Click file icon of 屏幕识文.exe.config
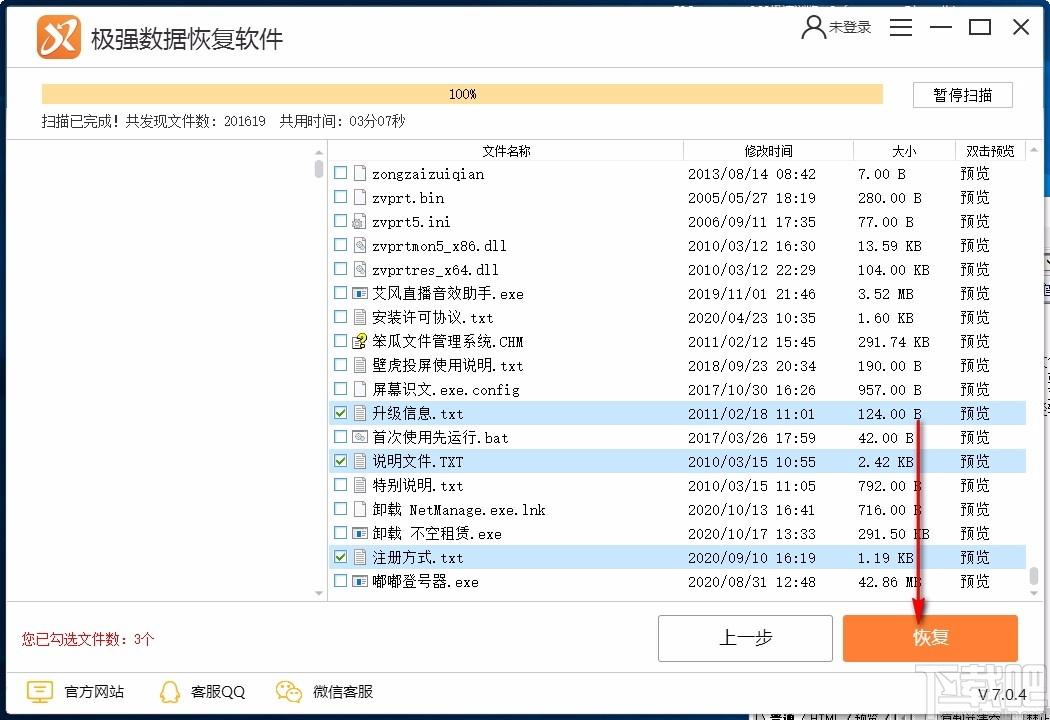Image resolution: width=1050 pixels, height=720 pixels. 360,390
